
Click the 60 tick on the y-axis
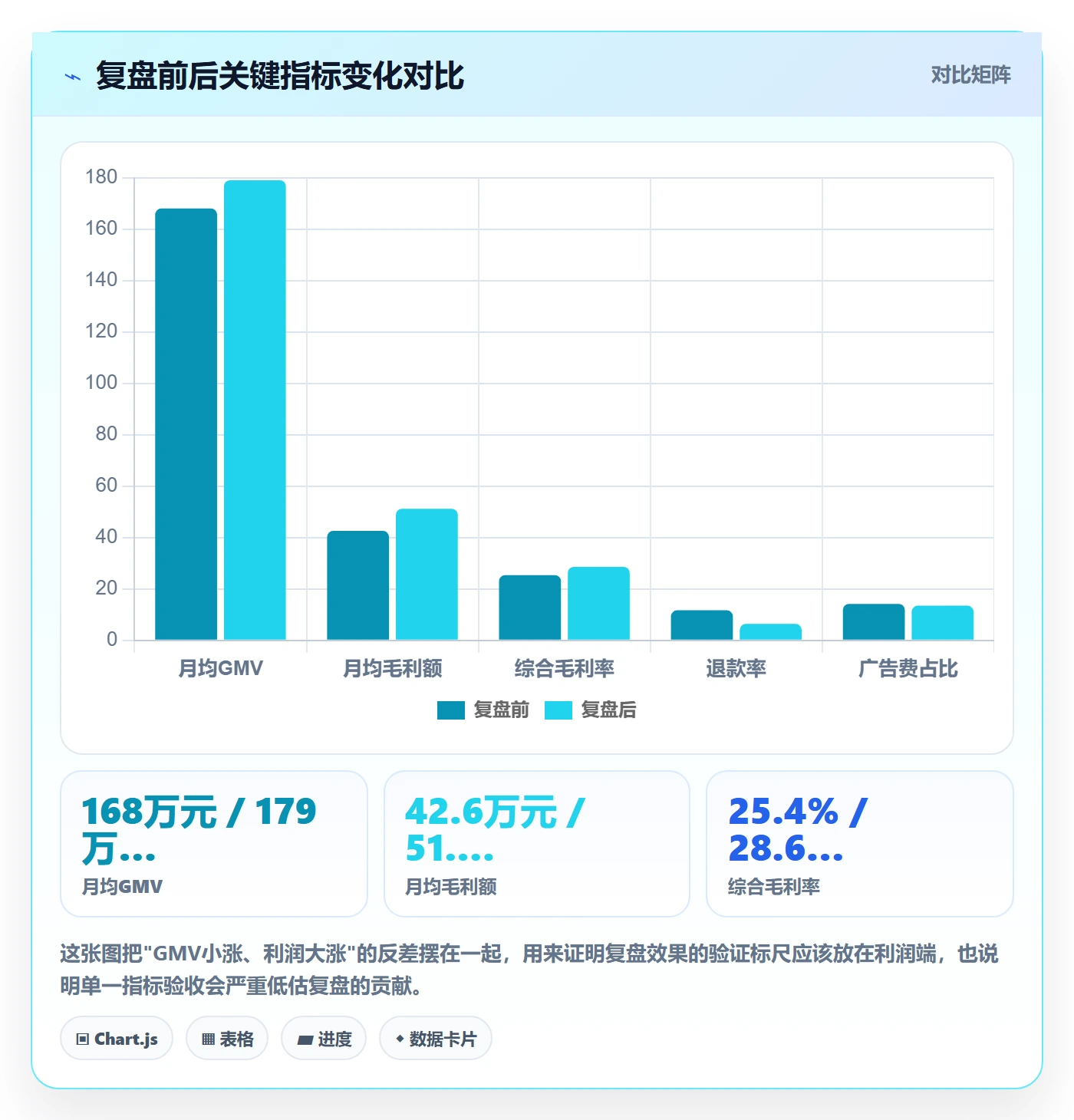click(107, 486)
